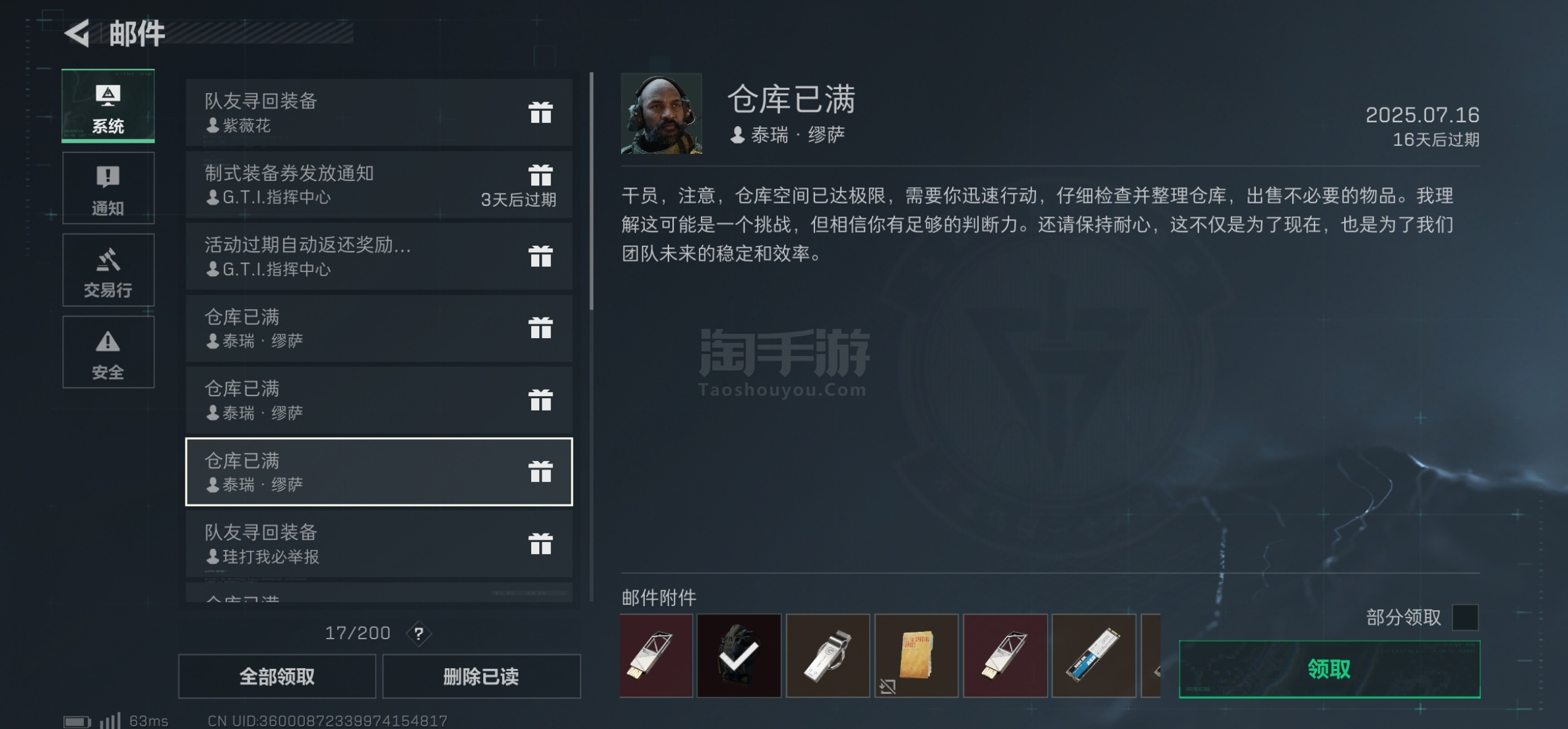Select the 安全 warning tab
Screen dimensions: 1568x729
point(108,352)
